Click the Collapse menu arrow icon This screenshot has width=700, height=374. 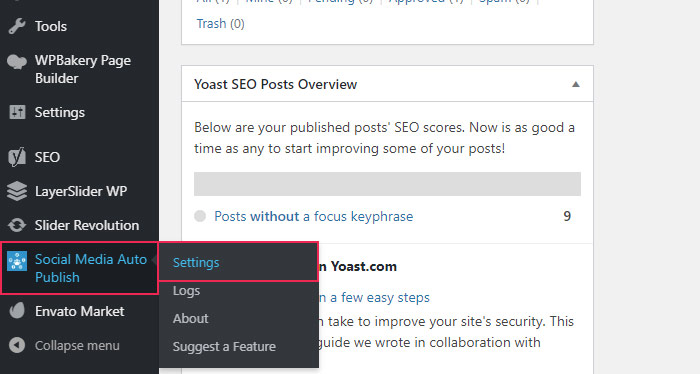pyautogui.click(x=17, y=345)
